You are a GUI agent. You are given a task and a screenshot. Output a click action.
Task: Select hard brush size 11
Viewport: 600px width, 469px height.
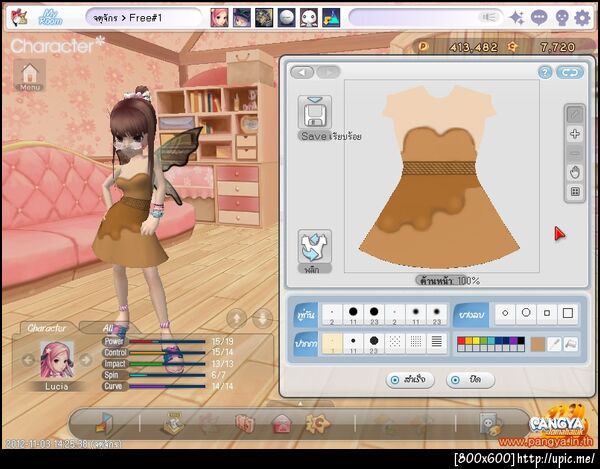[x=353, y=314]
